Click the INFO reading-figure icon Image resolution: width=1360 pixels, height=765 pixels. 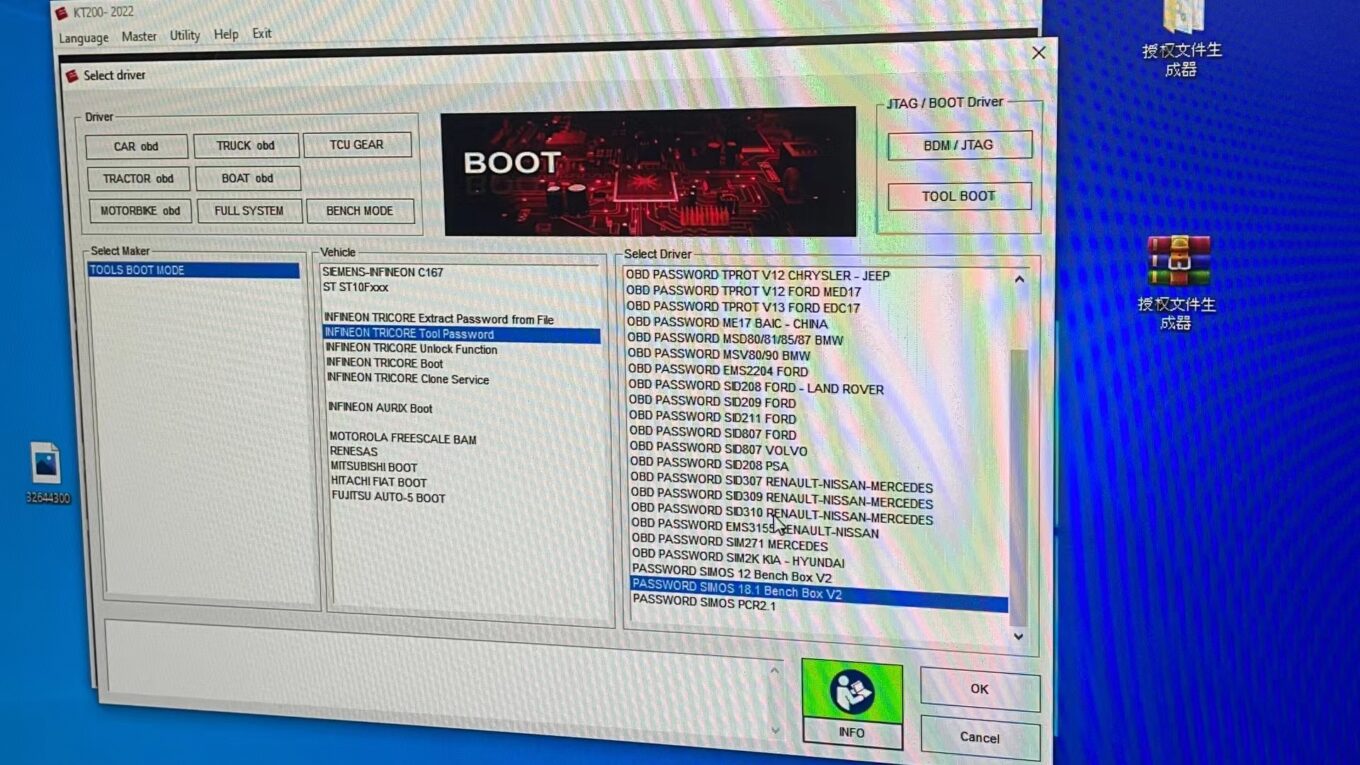(x=851, y=690)
